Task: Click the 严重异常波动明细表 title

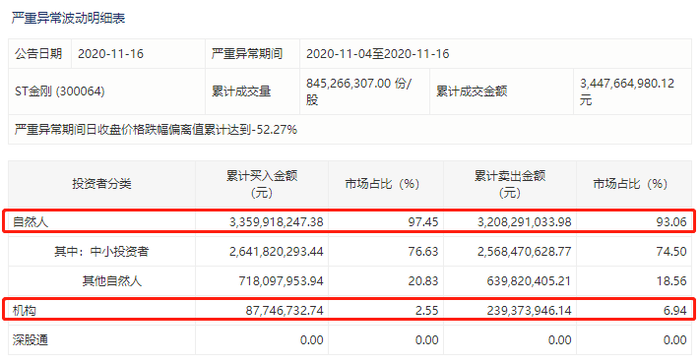Action: coord(68,18)
